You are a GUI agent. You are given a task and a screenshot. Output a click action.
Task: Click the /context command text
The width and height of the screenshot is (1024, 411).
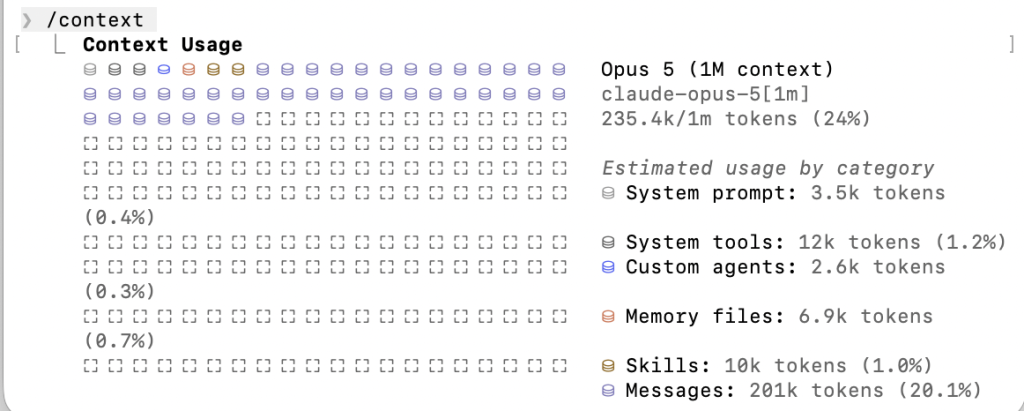tap(95, 20)
